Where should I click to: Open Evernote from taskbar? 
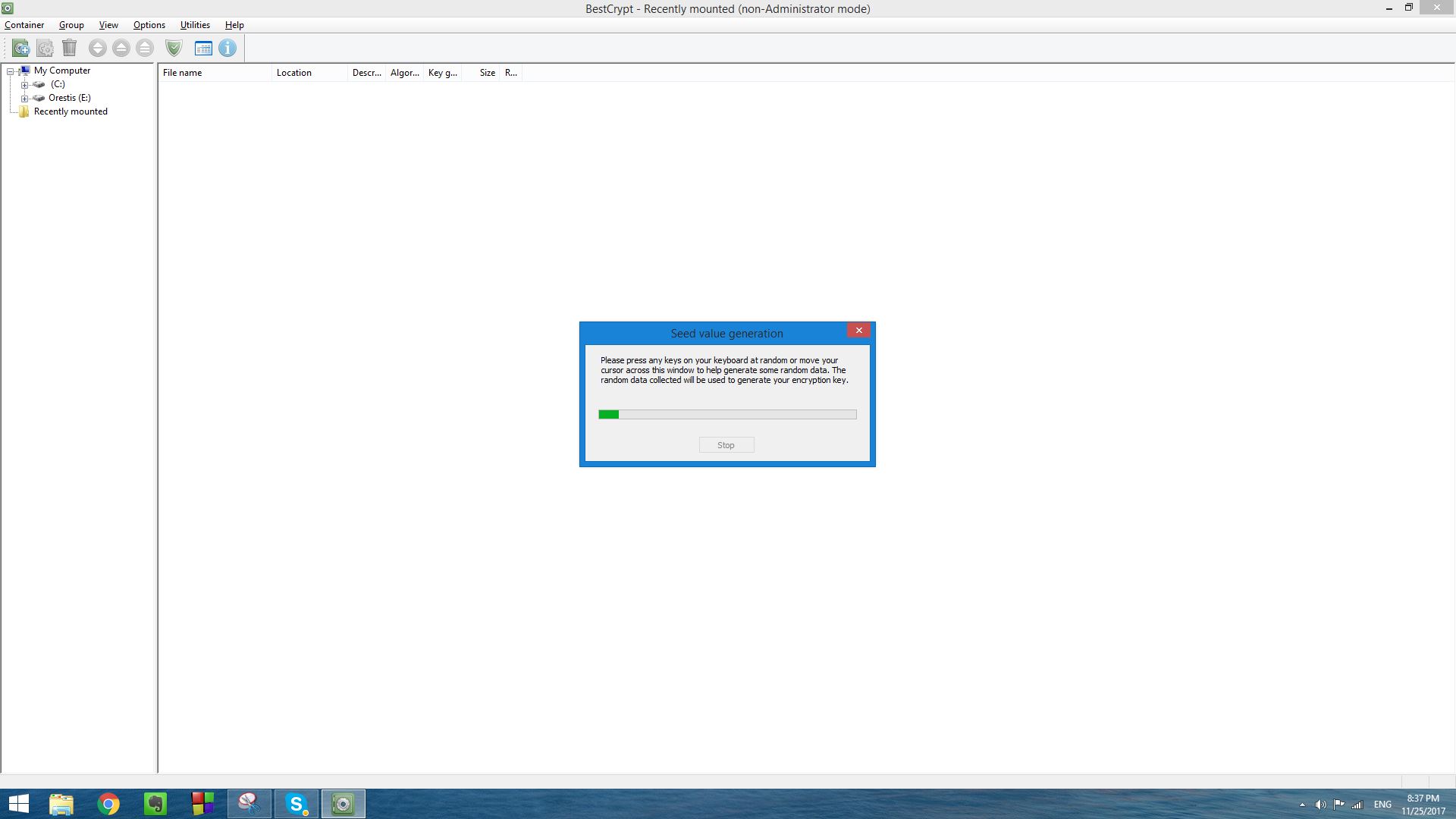(x=155, y=804)
